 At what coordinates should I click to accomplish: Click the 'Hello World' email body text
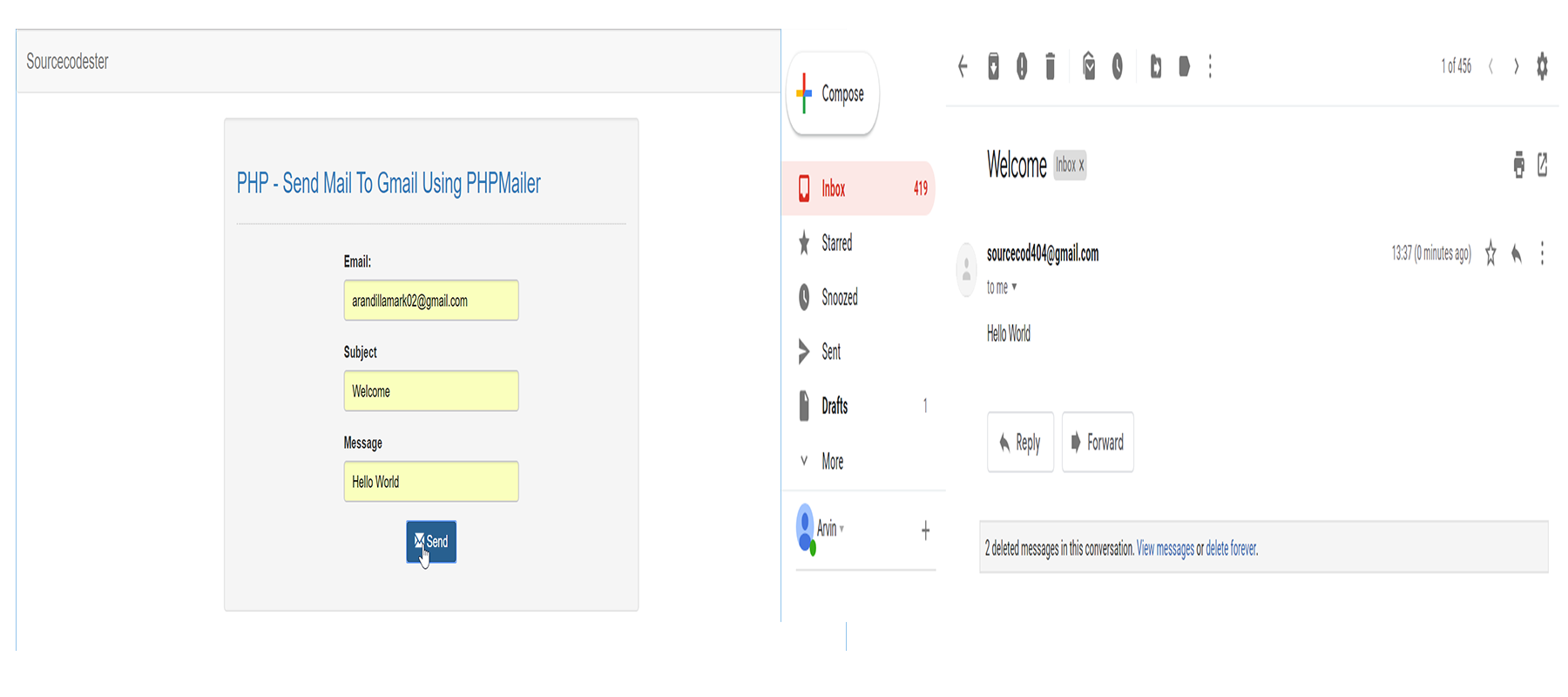[1008, 334]
